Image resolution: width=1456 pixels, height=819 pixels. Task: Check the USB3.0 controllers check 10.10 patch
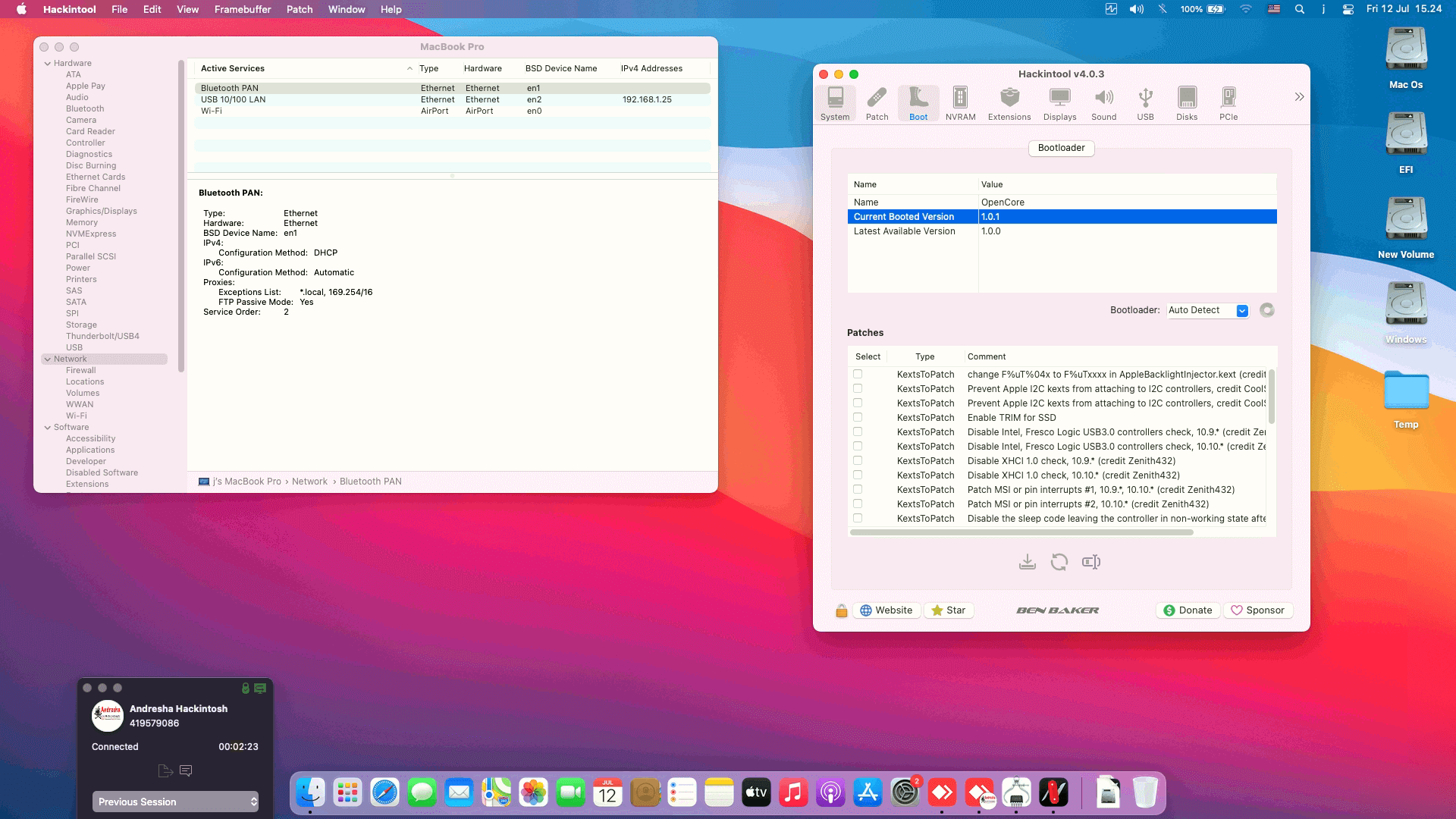[x=858, y=446]
